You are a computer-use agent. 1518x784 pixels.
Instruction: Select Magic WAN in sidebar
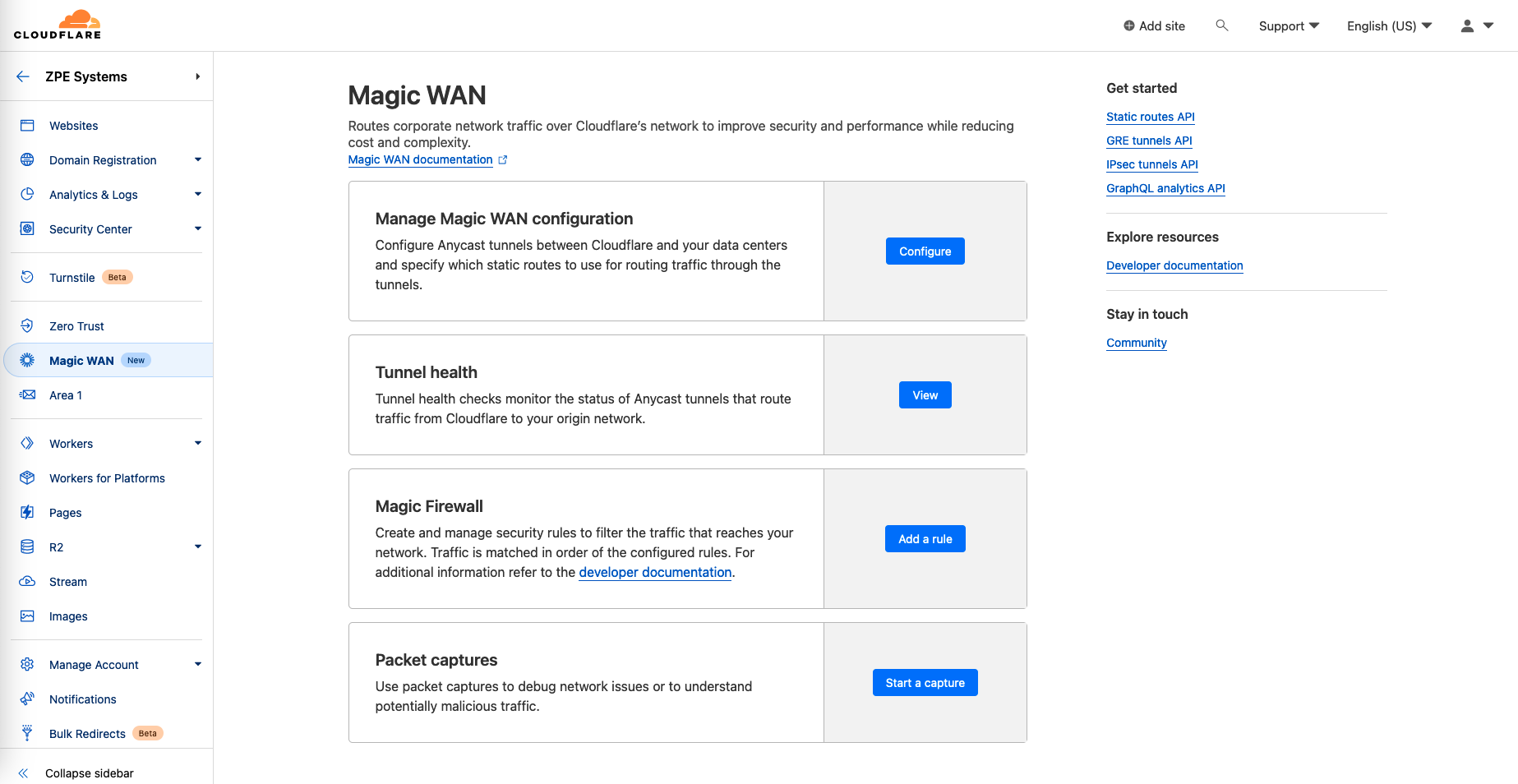tap(81, 361)
